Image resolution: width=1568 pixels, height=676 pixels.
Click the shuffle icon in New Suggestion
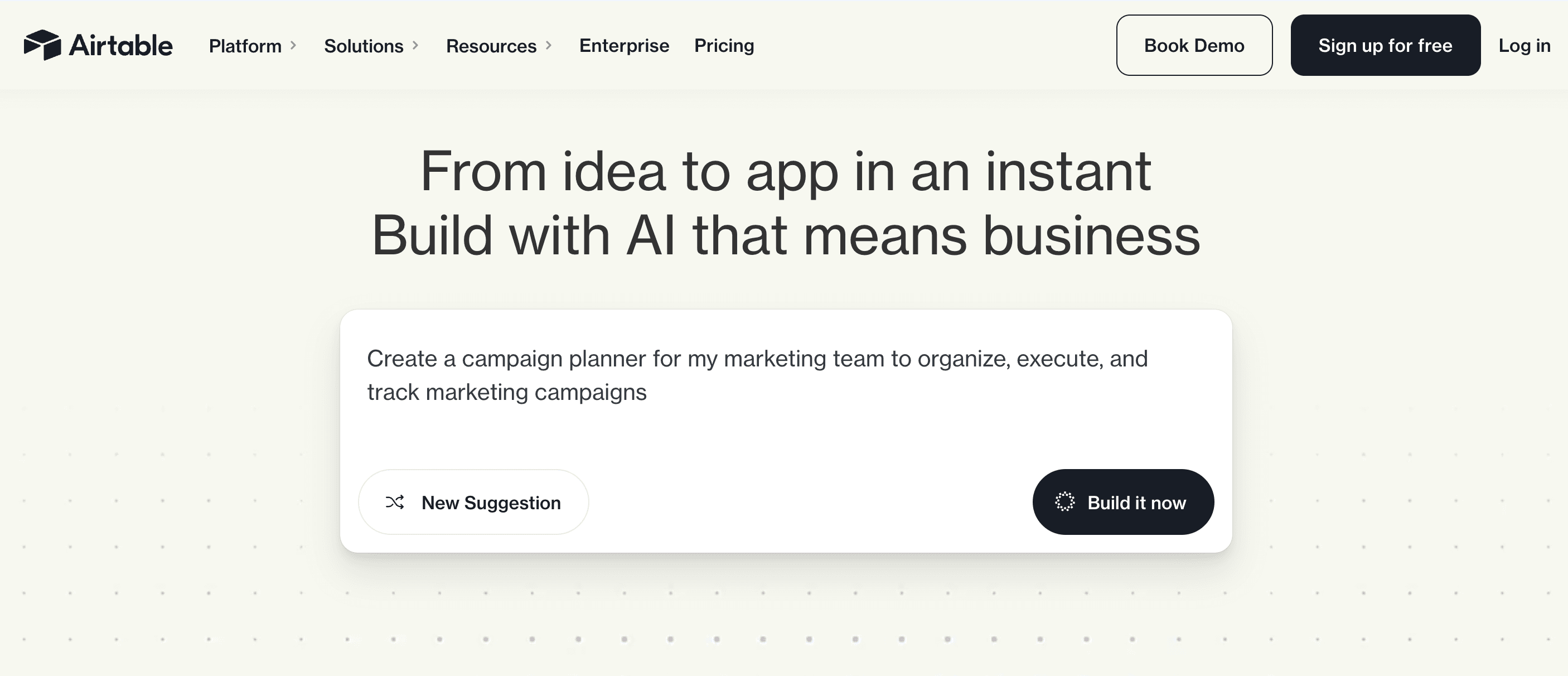point(394,503)
